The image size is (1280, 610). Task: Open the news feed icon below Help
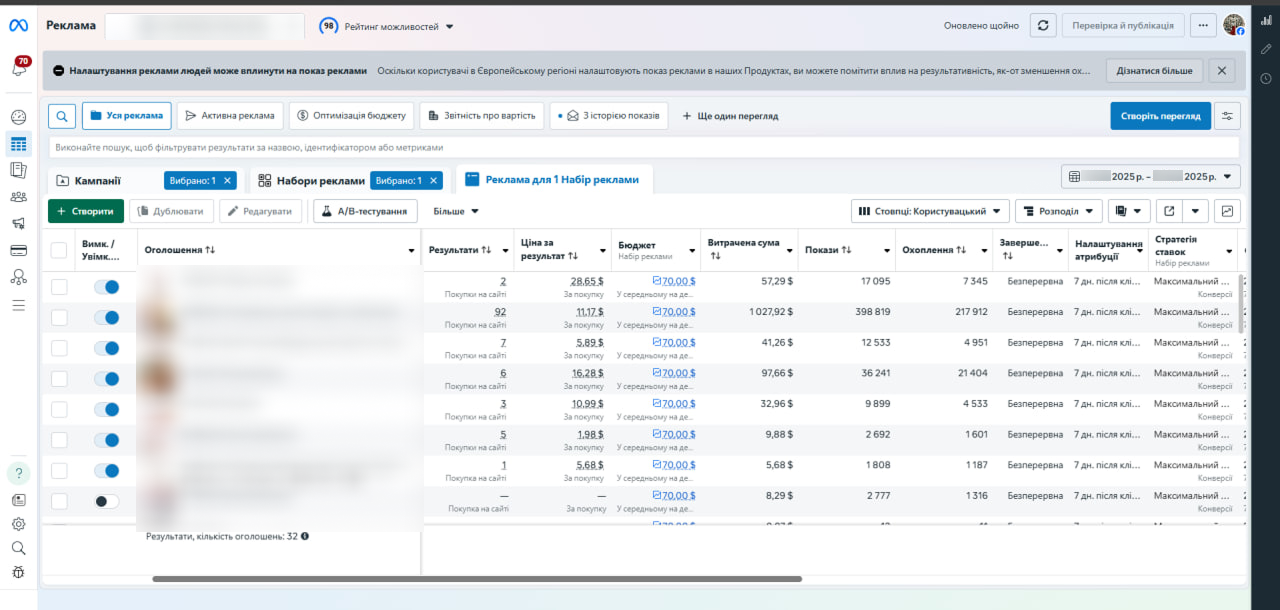pyautogui.click(x=18, y=500)
